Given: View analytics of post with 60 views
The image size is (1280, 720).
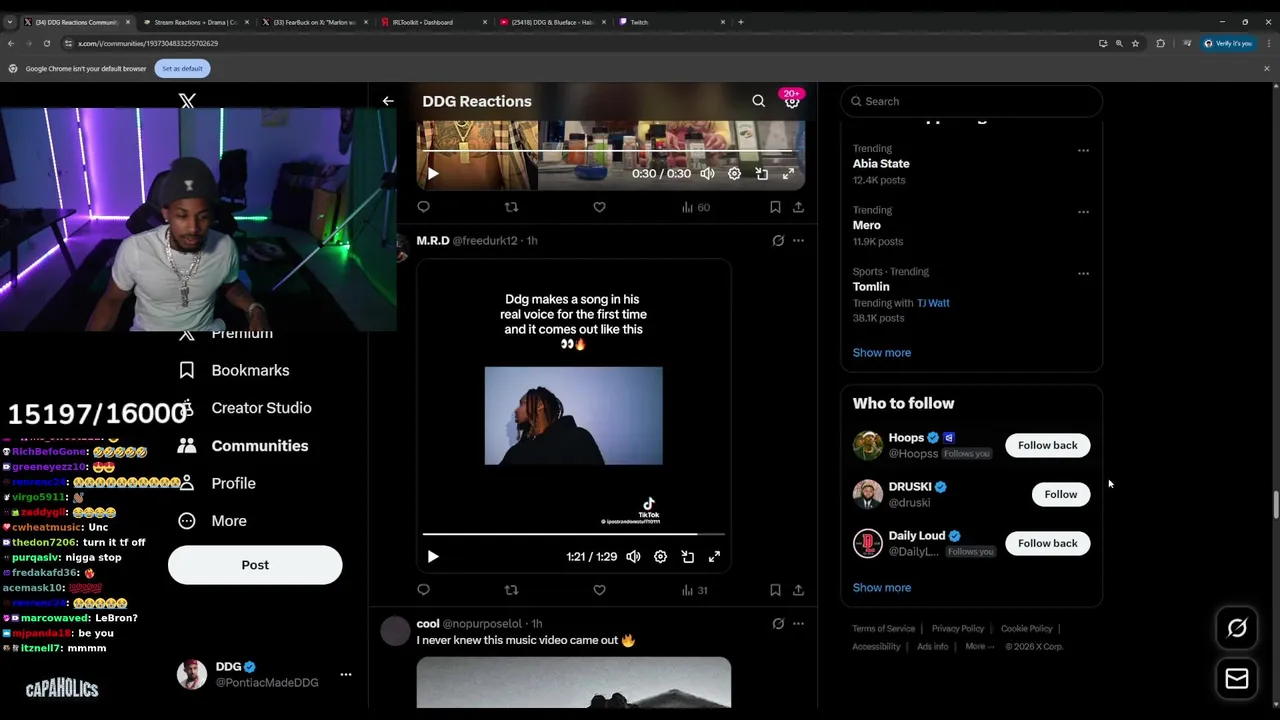Looking at the screenshot, I should 695,207.
